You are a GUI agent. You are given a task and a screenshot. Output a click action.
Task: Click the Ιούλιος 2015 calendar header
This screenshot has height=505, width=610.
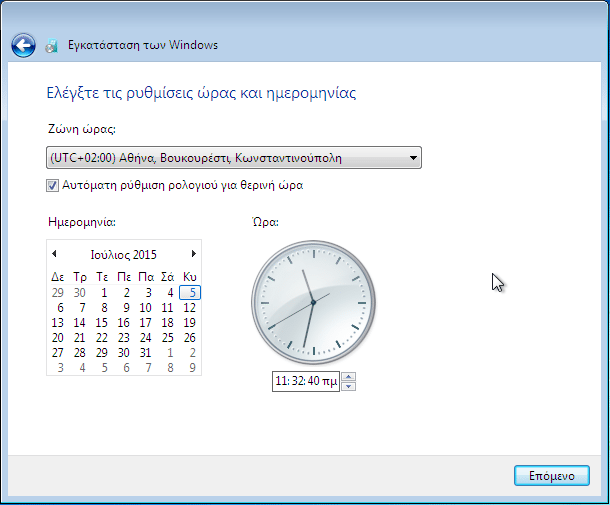(x=124, y=254)
